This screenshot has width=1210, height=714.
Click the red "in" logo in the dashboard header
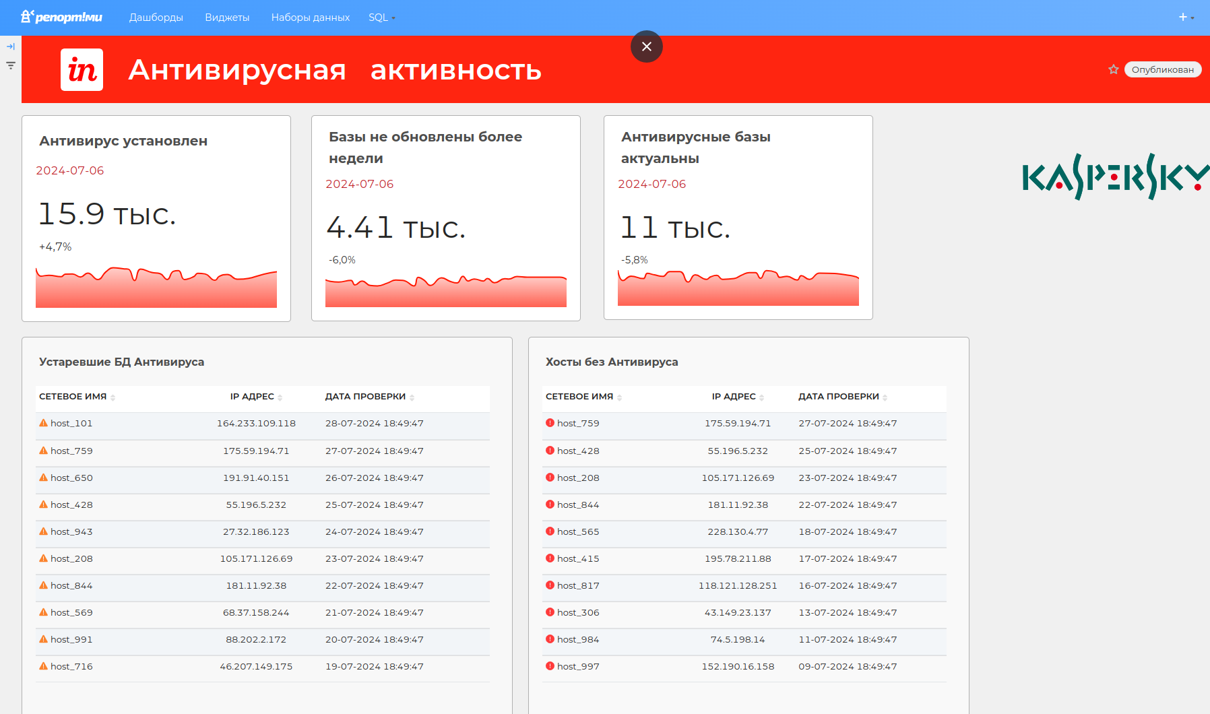point(82,69)
